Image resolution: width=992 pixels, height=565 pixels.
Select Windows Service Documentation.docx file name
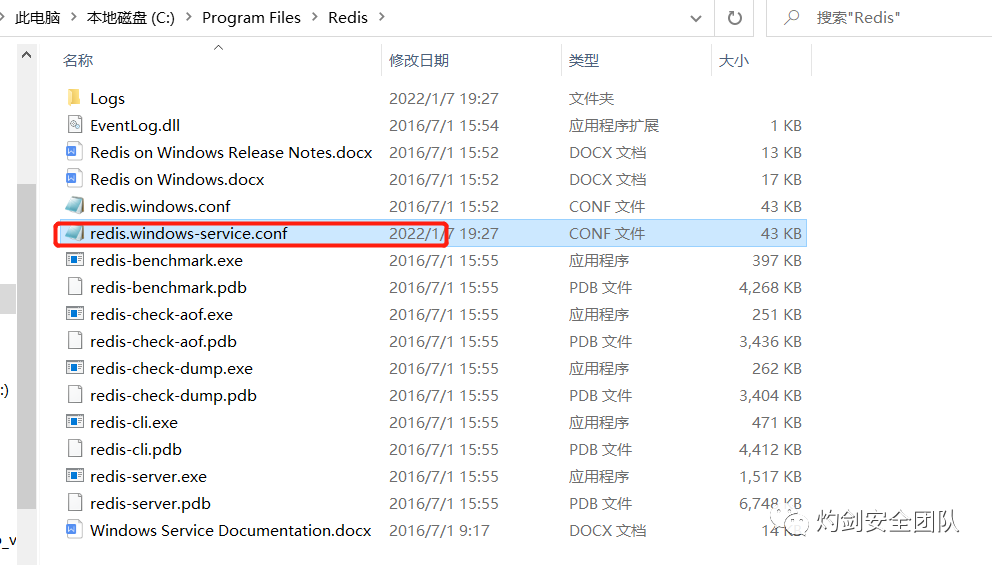pyautogui.click(x=231, y=530)
